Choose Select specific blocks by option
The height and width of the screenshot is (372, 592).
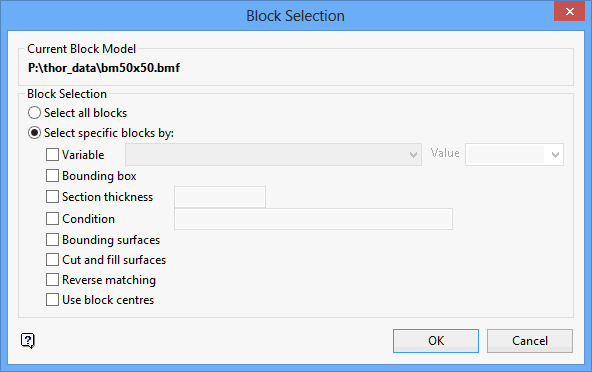tap(34, 133)
